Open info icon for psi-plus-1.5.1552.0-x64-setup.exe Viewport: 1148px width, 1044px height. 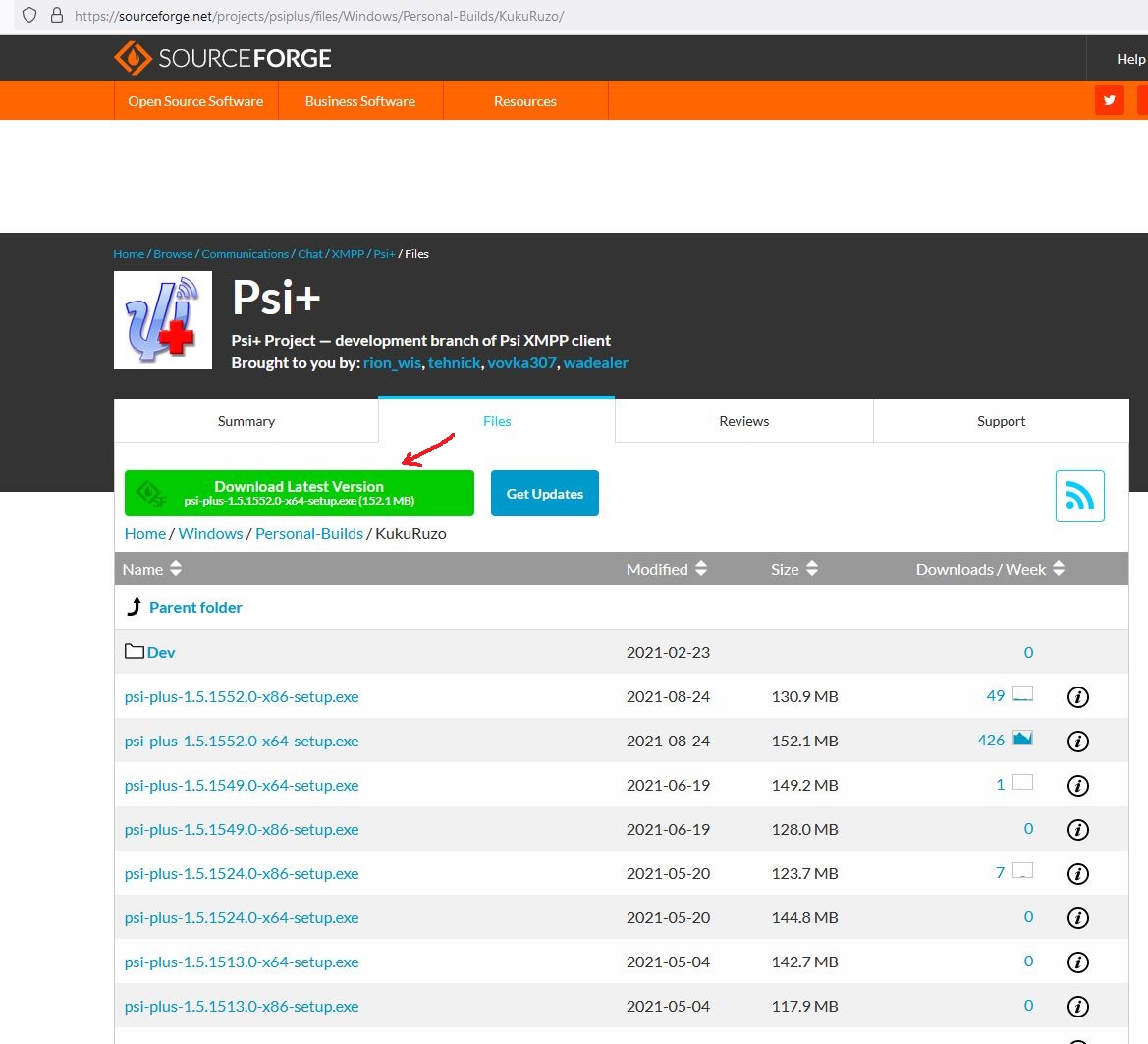pos(1077,742)
